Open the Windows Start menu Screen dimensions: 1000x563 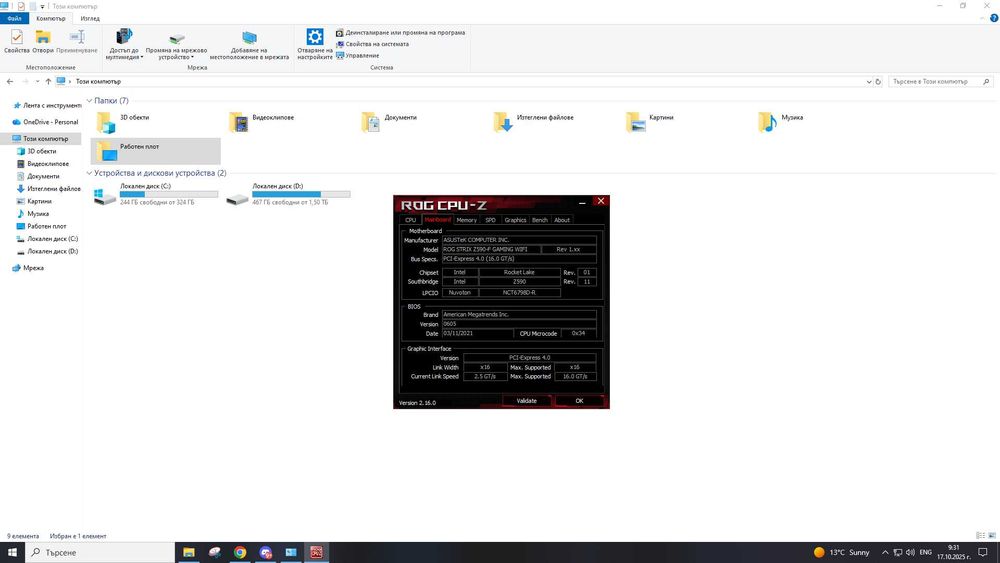click(x=12, y=552)
